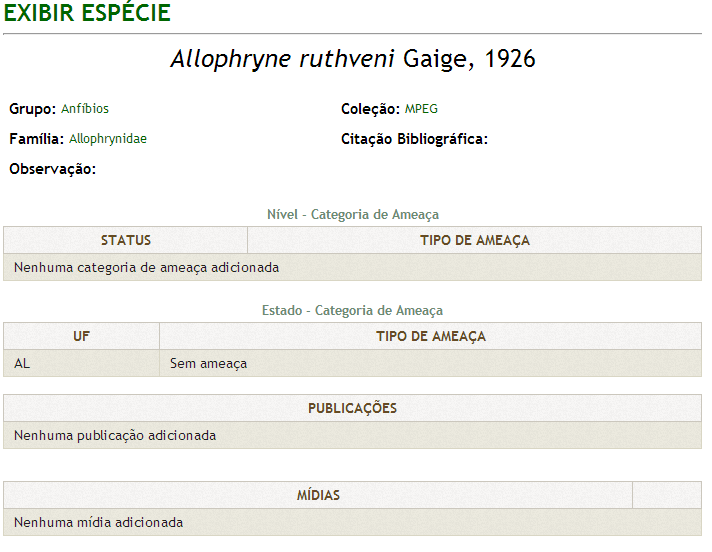
Task: Click the Nível - Categoria de Ameaça caption
Action: click(353, 214)
